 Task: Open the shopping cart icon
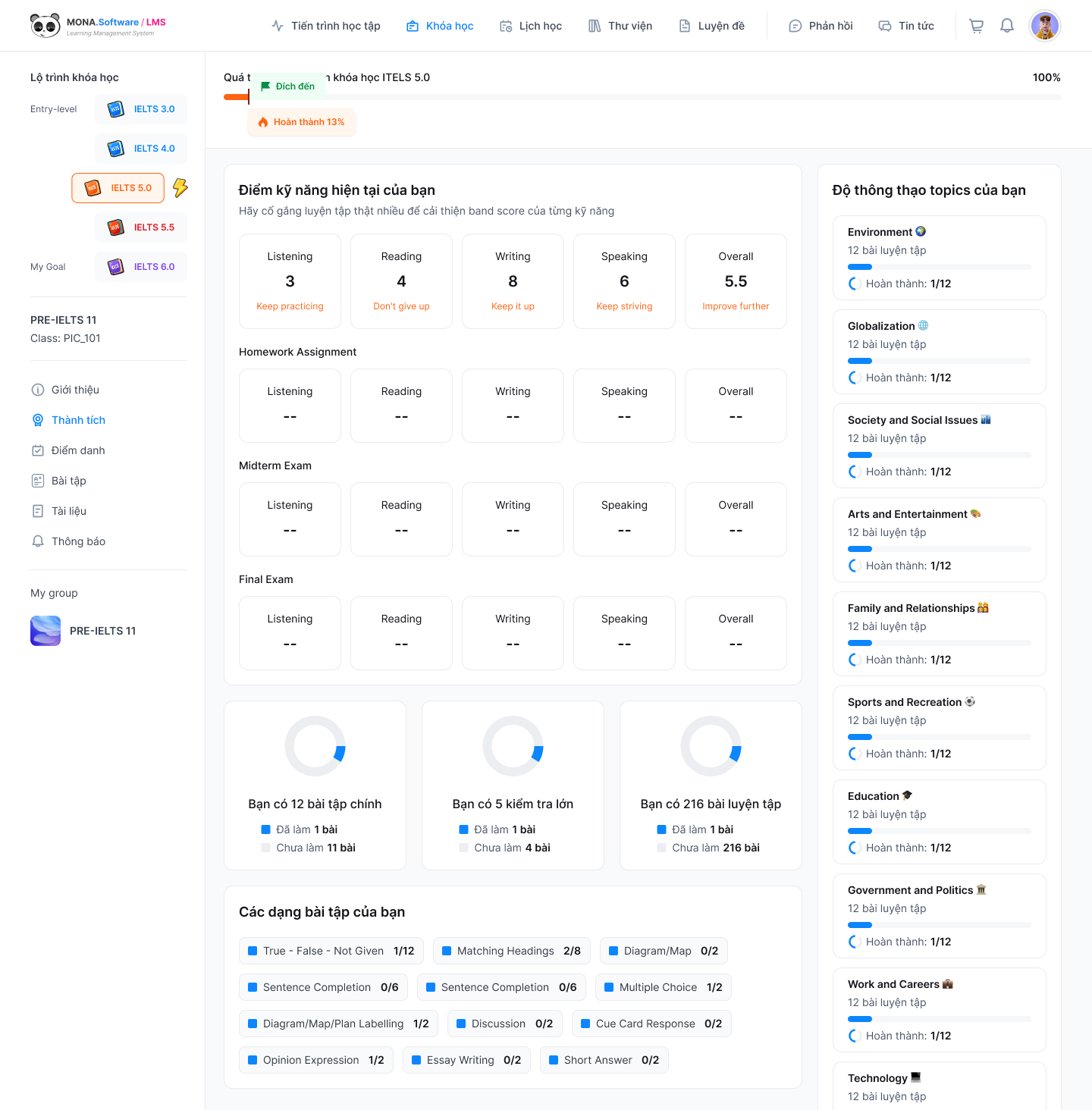tap(976, 26)
